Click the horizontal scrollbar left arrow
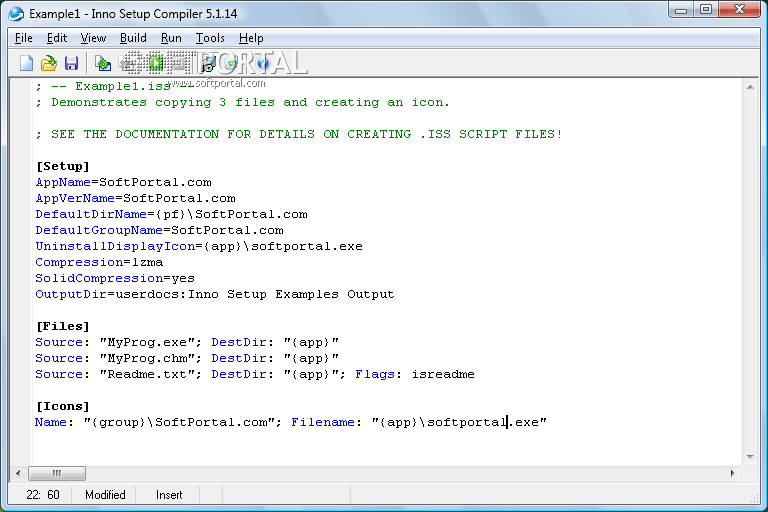This screenshot has height=512, width=768. pyautogui.click(x=18, y=473)
